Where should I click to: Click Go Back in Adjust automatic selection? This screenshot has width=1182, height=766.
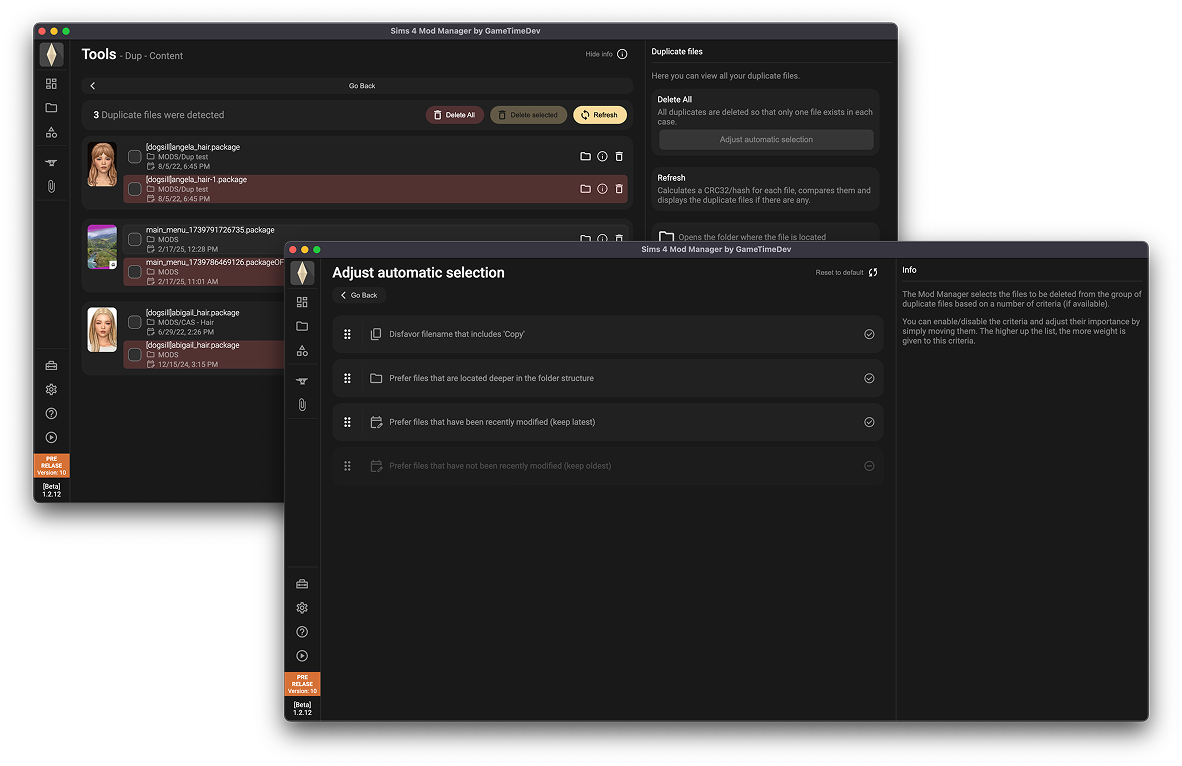pyautogui.click(x=359, y=295)
